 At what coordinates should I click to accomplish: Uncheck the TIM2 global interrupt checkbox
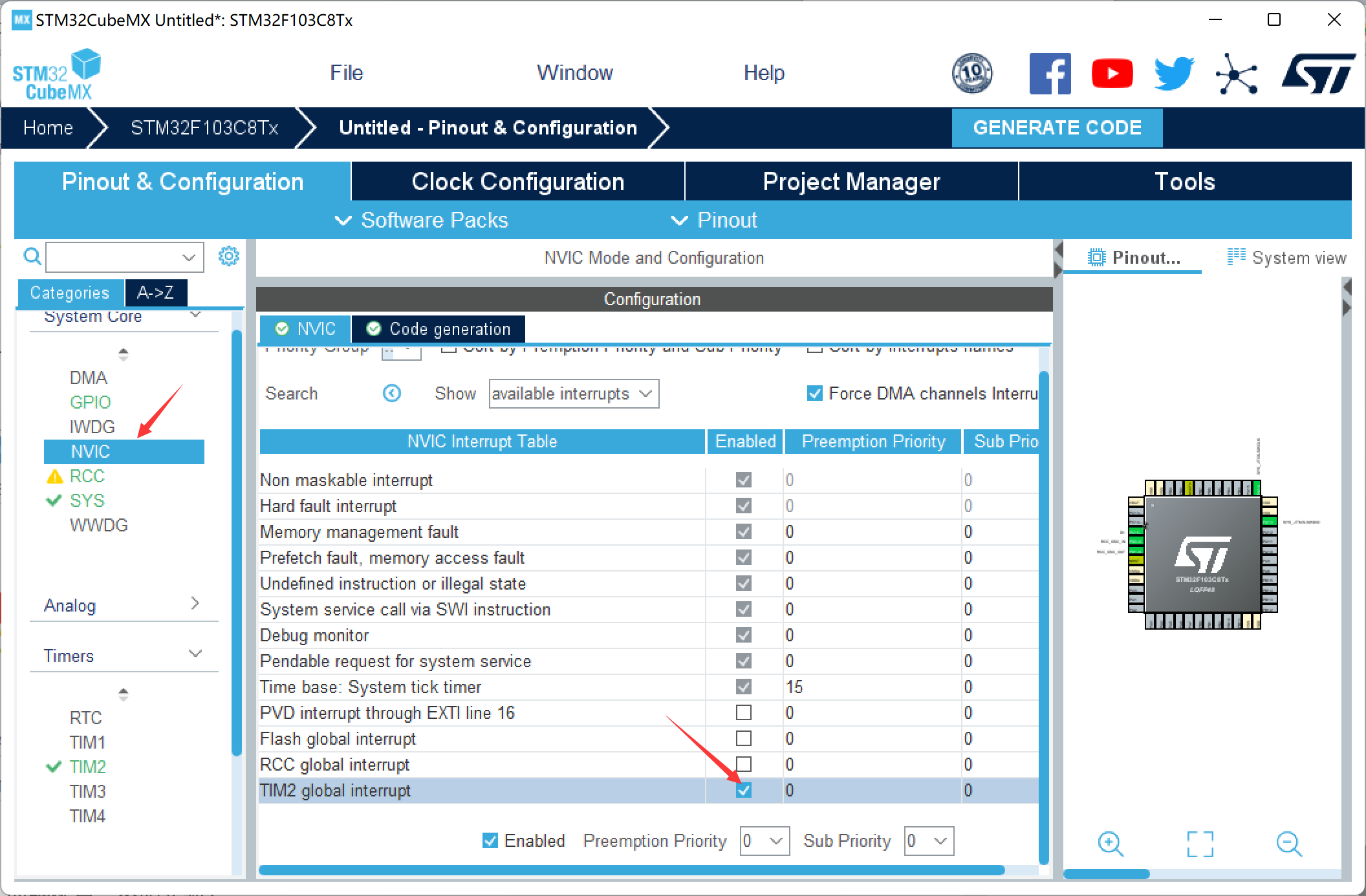pyautogui.click(x=744, y=790)
